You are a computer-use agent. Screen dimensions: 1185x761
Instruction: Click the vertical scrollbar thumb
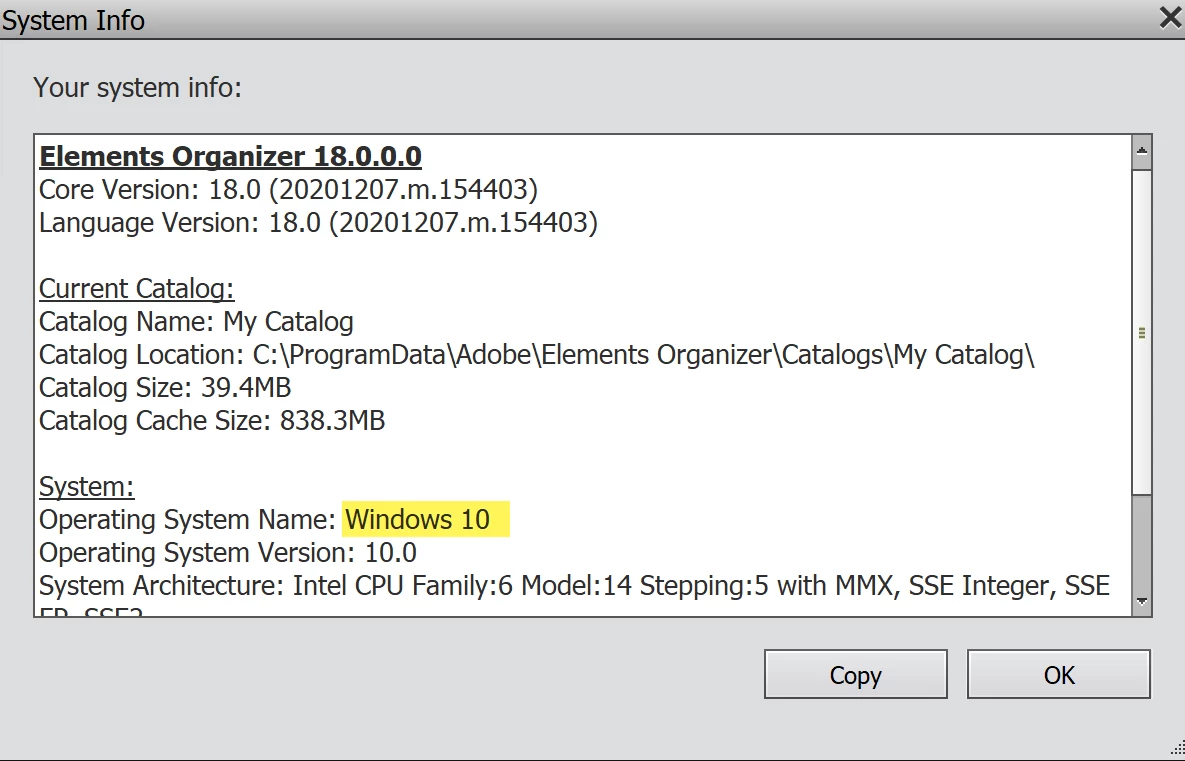coord(1142,333)
